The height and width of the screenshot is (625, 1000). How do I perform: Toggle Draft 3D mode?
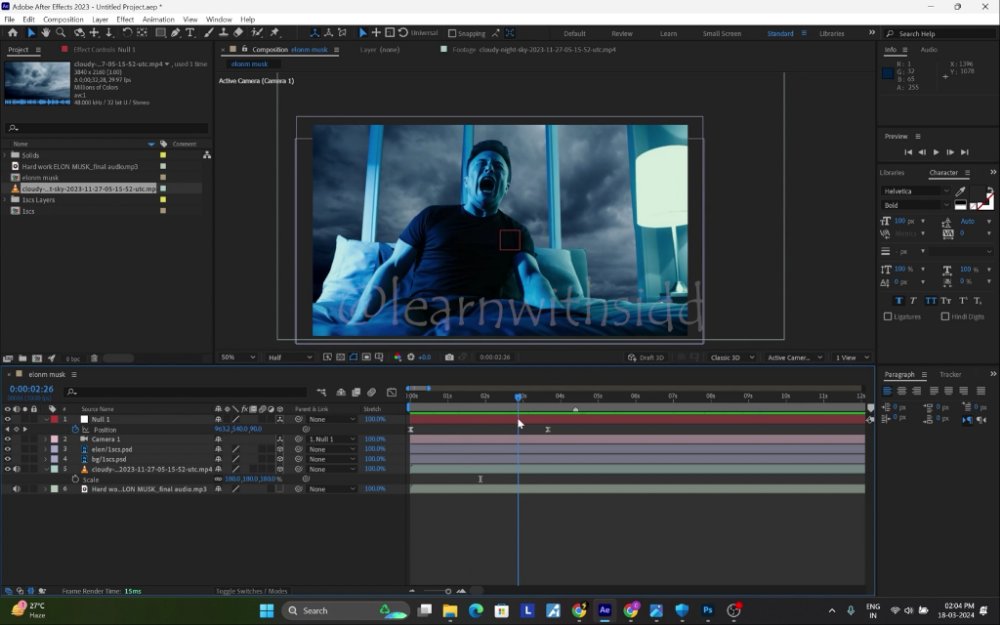(x=645, y=357)
